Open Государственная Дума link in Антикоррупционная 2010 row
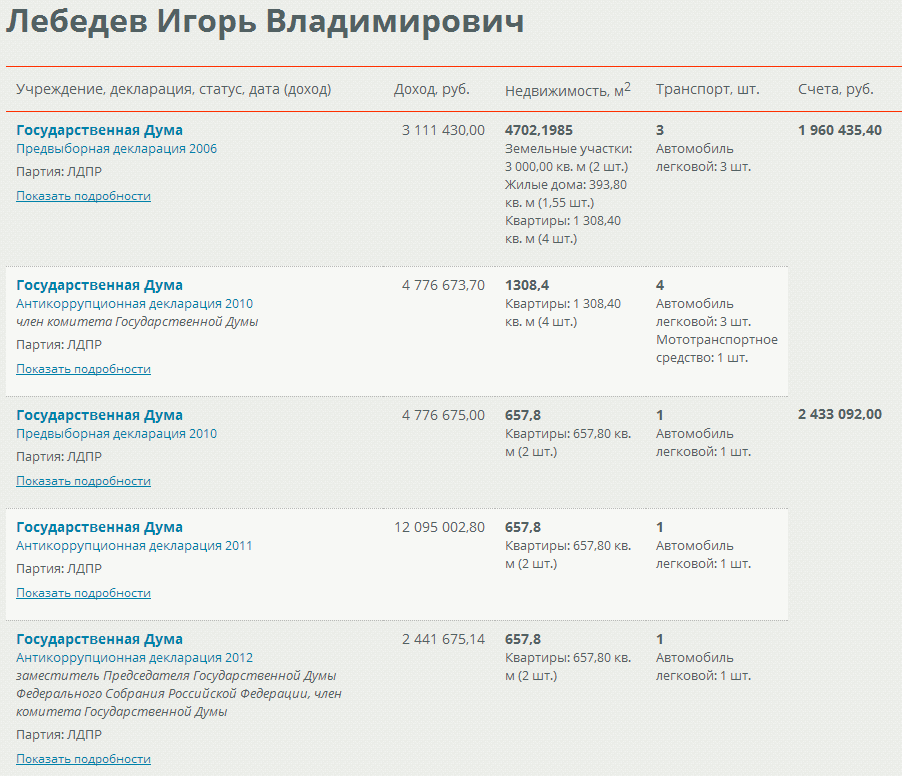Image resolution: width=902 pixels, height=776 pixels. coord(99,285)
